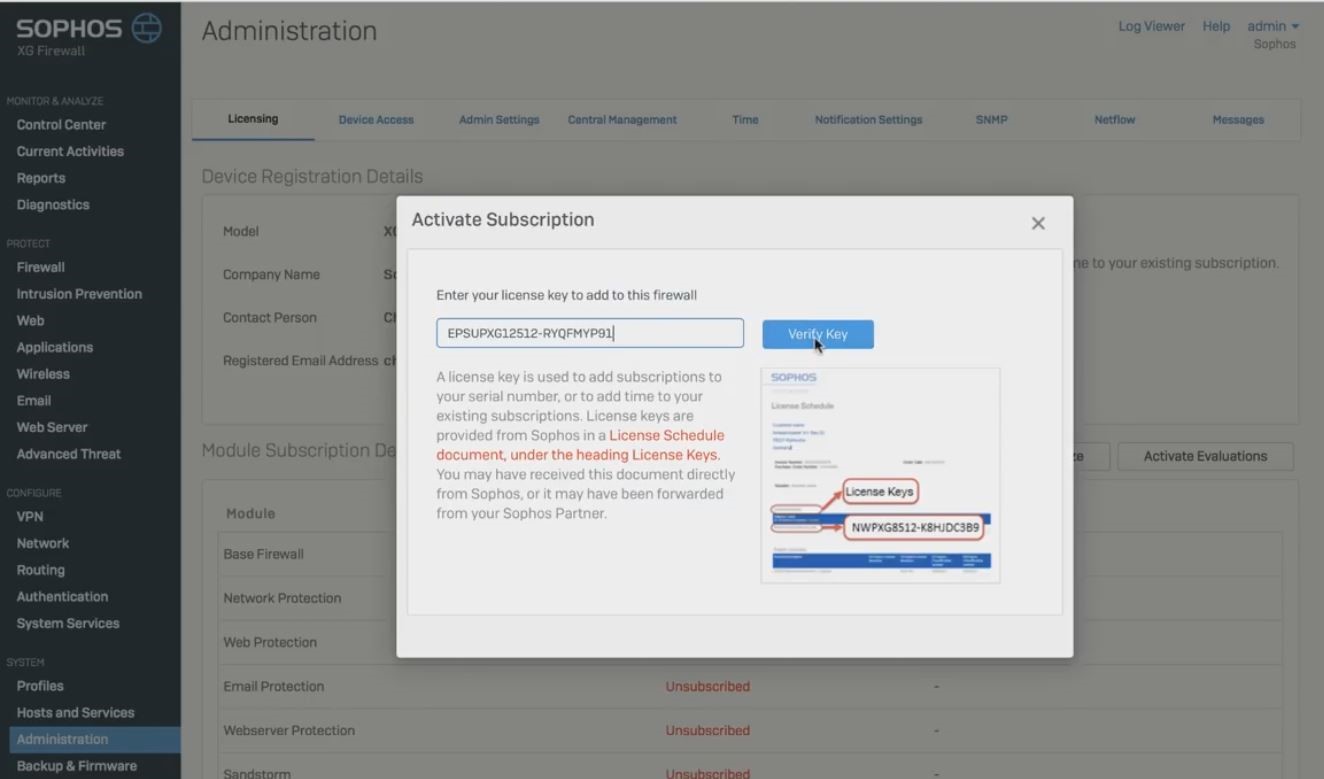Screen dimensions: 1324x779
Task: Open VPN settings from sidebar
Action: [x=29, y=516]
